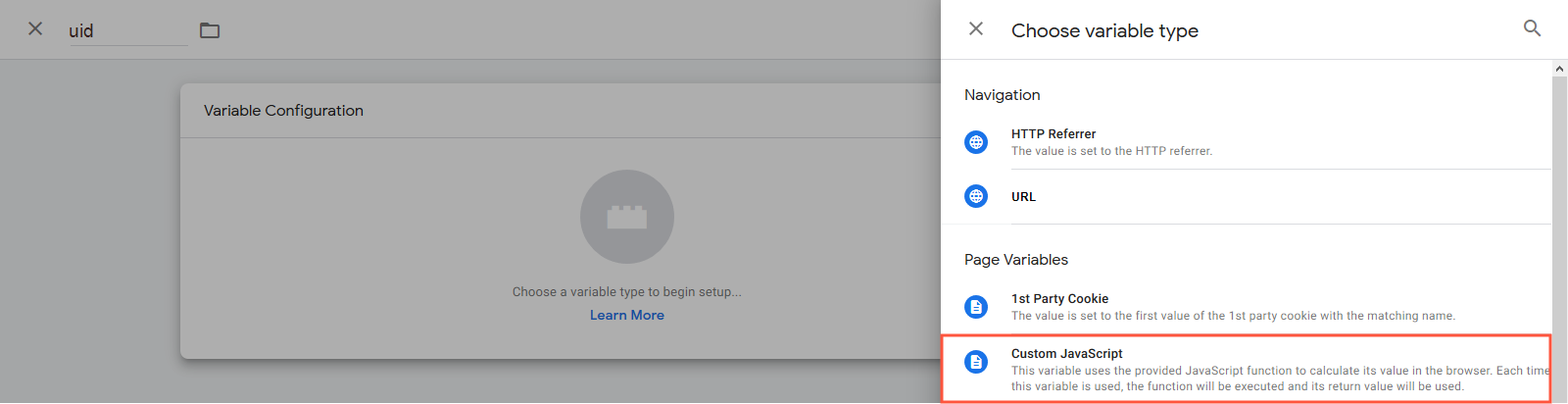Choose 1st Party Cookie variable type
The height and width of the screenshot is (404, 1568).
pos(1247,307)
